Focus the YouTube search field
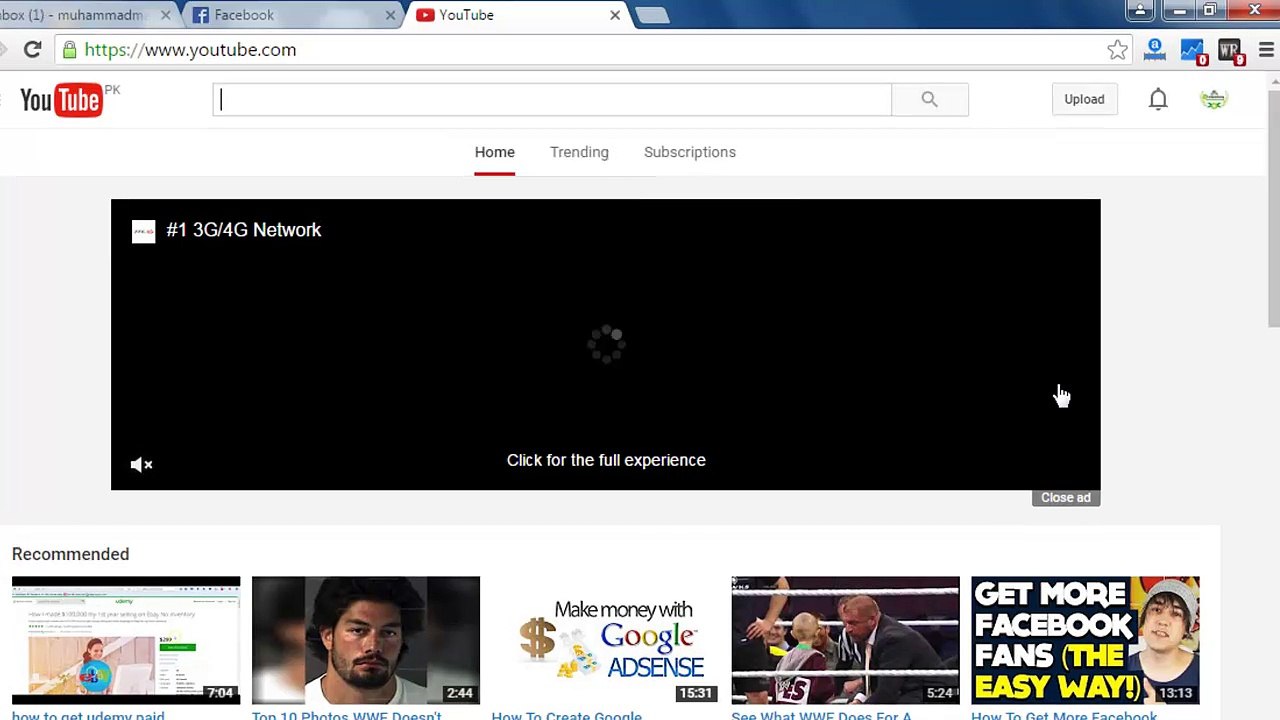 tap(552, 99)
